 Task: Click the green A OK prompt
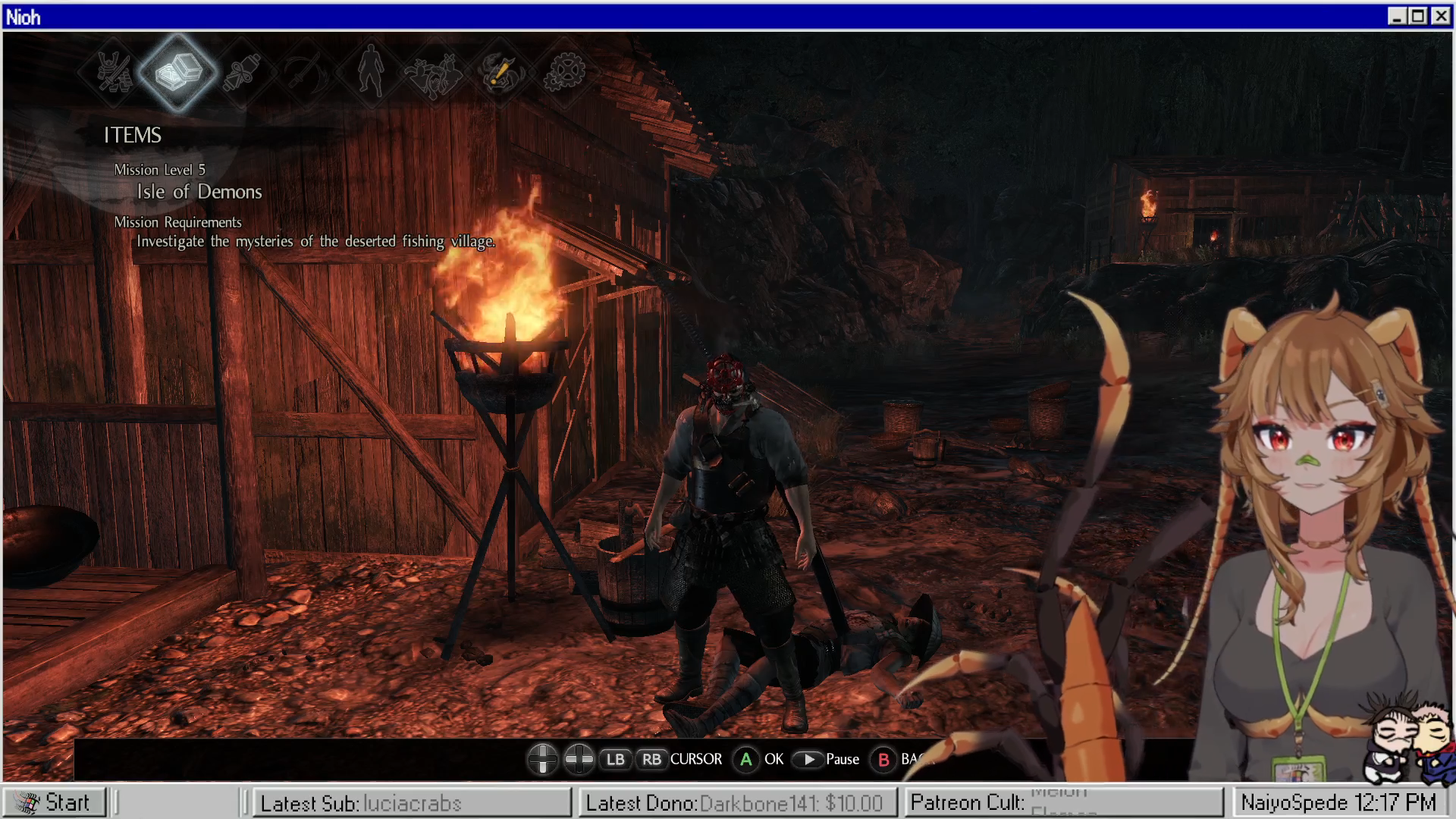tap(746, 759)
